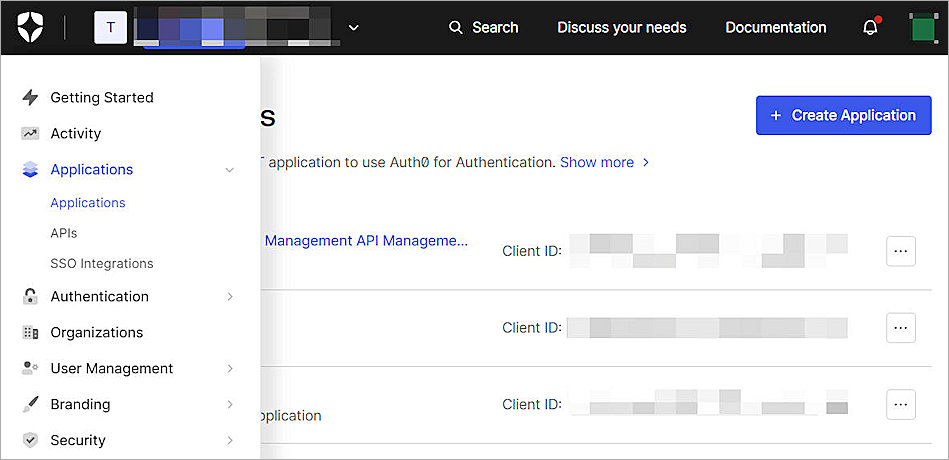
Task: Click the Applications layers icon
Action: point(30,169)
